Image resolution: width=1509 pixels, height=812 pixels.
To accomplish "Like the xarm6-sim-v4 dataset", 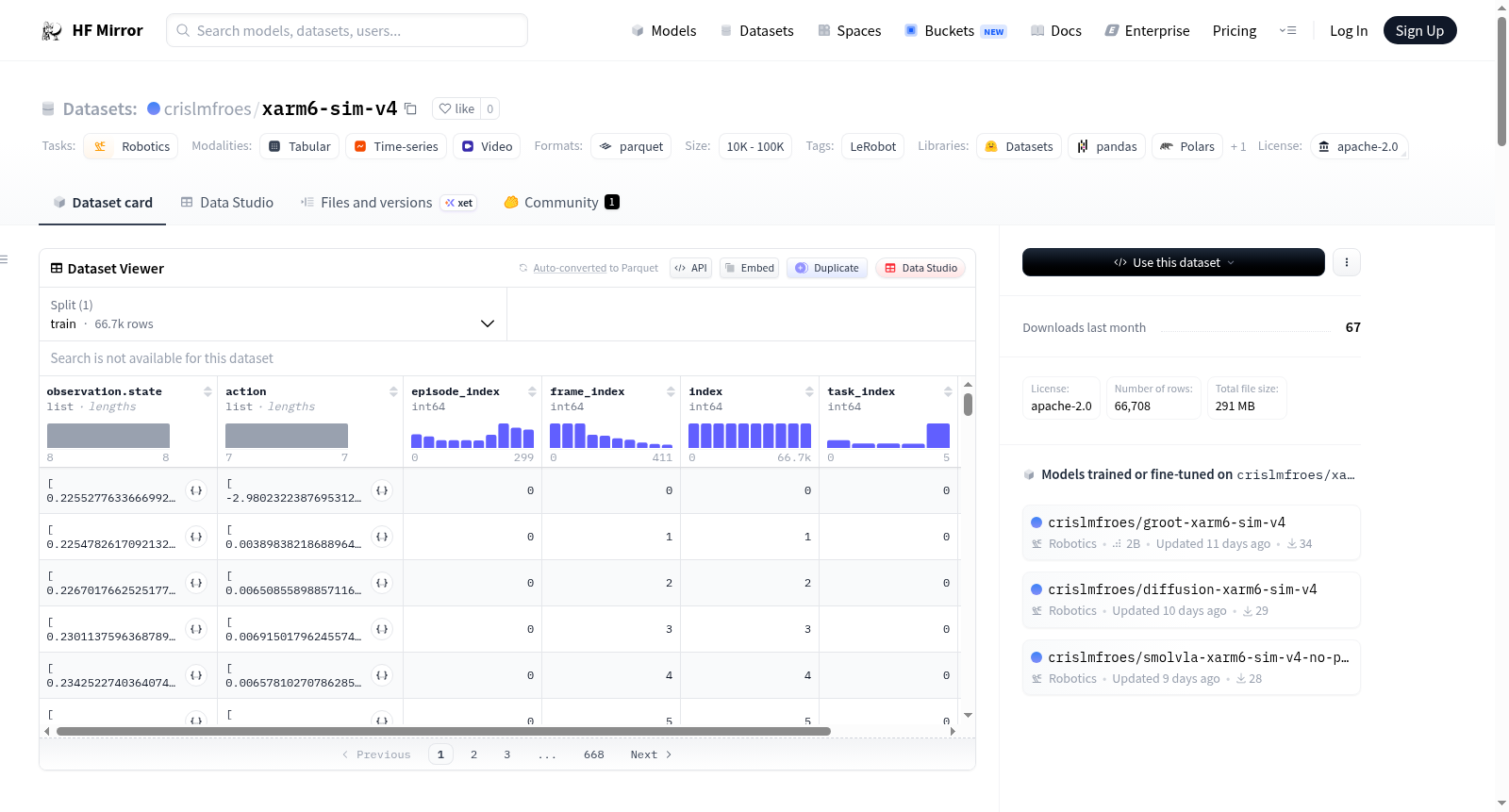I will point(456,108).
